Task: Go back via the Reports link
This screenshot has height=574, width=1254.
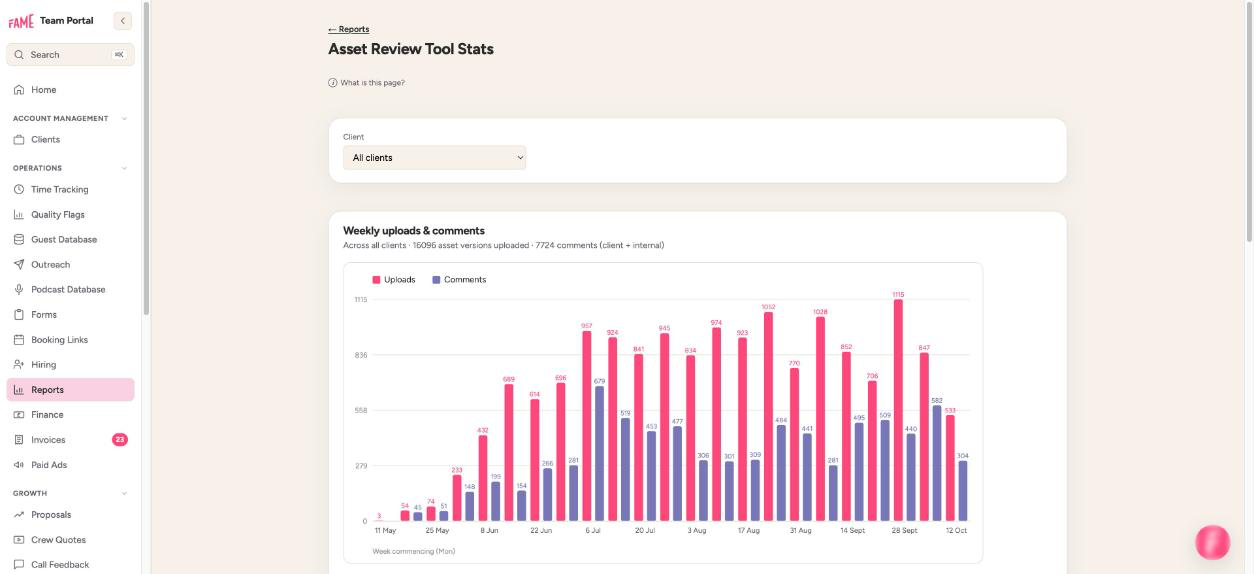Action: tap(348, 29)
